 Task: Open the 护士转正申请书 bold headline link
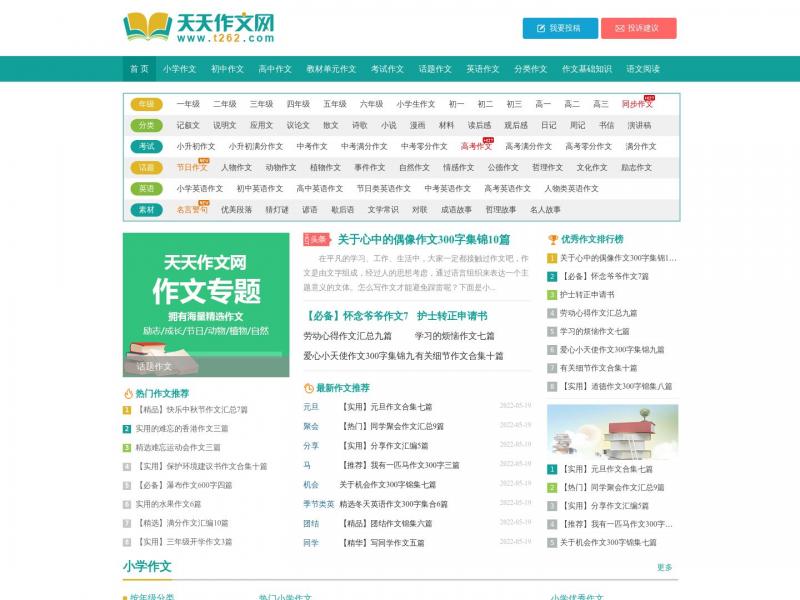tap(452, 316)
